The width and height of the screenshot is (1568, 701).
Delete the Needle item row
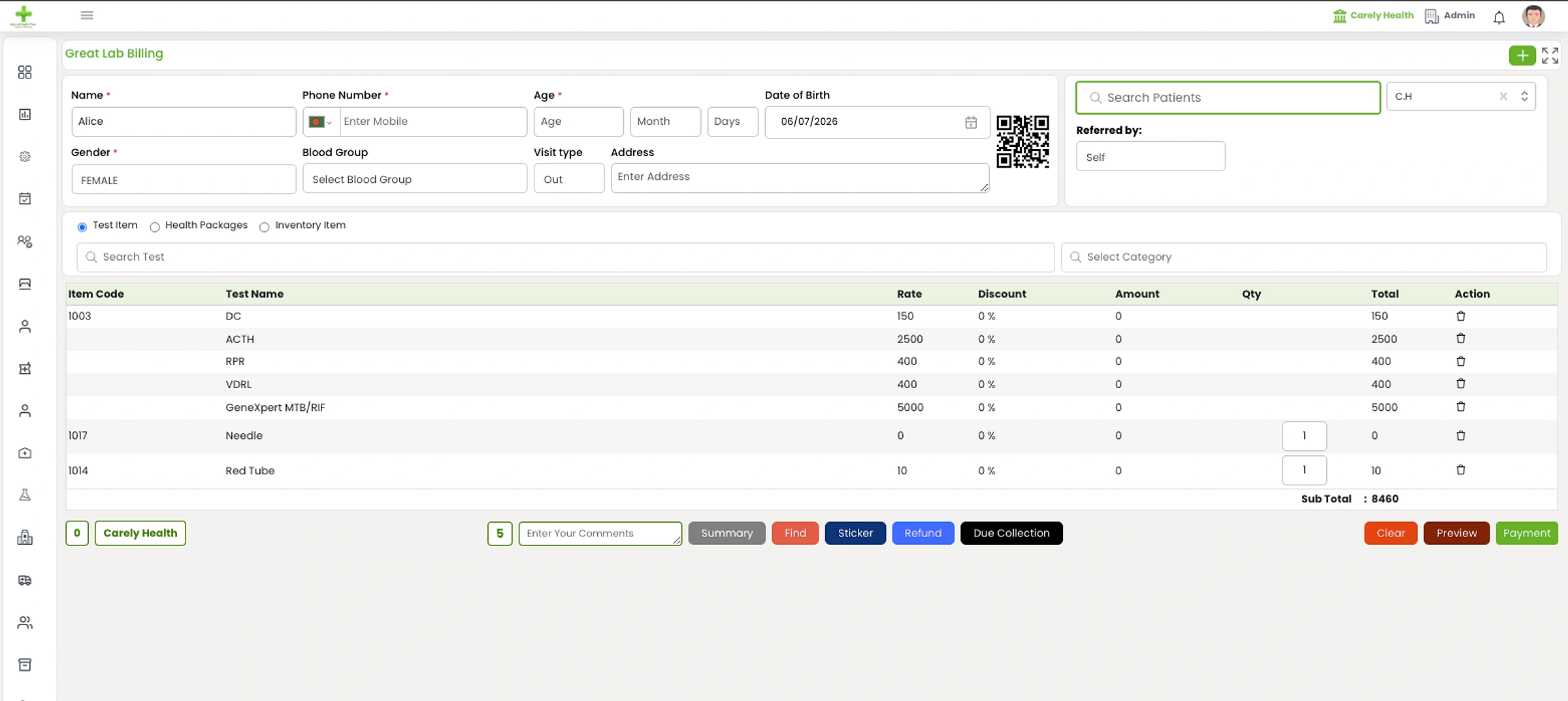[1461, 436]
